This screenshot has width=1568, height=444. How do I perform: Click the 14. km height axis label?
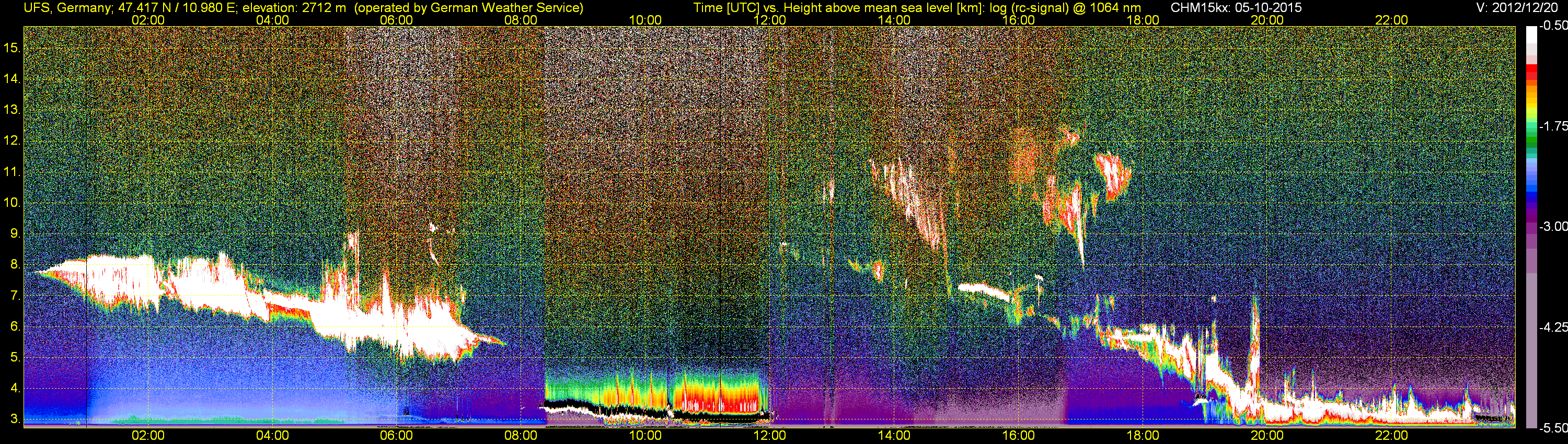11,78
